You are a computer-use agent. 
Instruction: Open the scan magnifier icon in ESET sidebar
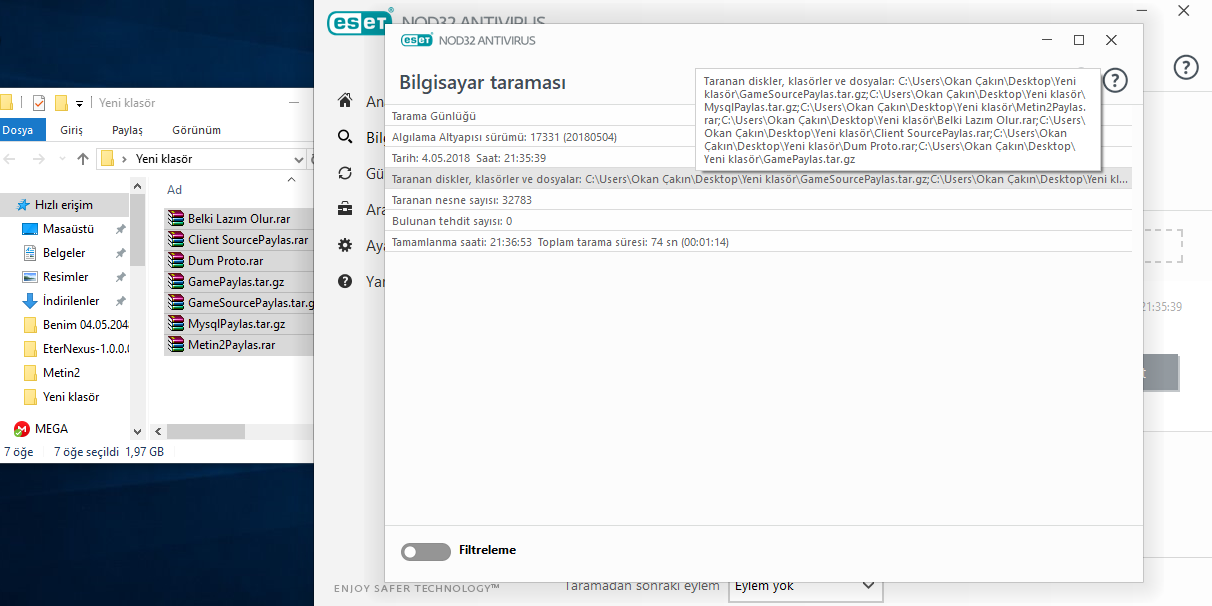coord(345,137)
